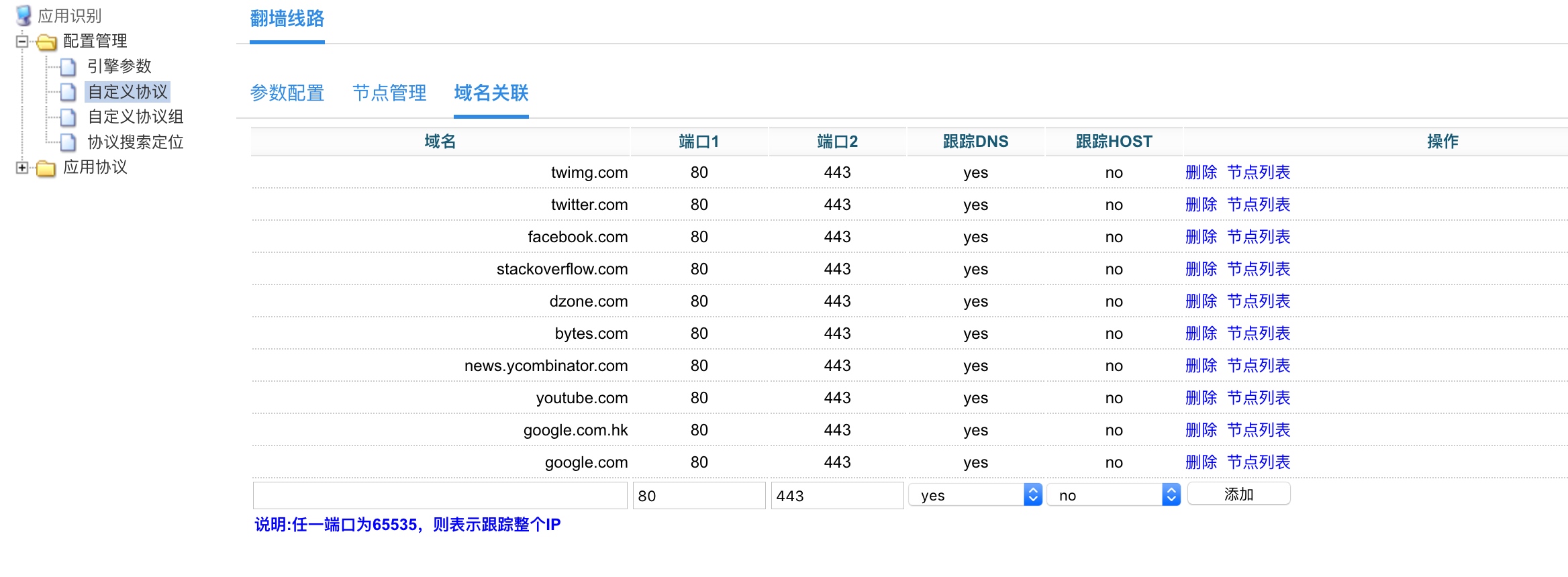The width and height of the screenshot is (1568, 577).
Task: Delete the youtube.com entry
Action: tap(1202, 398)
